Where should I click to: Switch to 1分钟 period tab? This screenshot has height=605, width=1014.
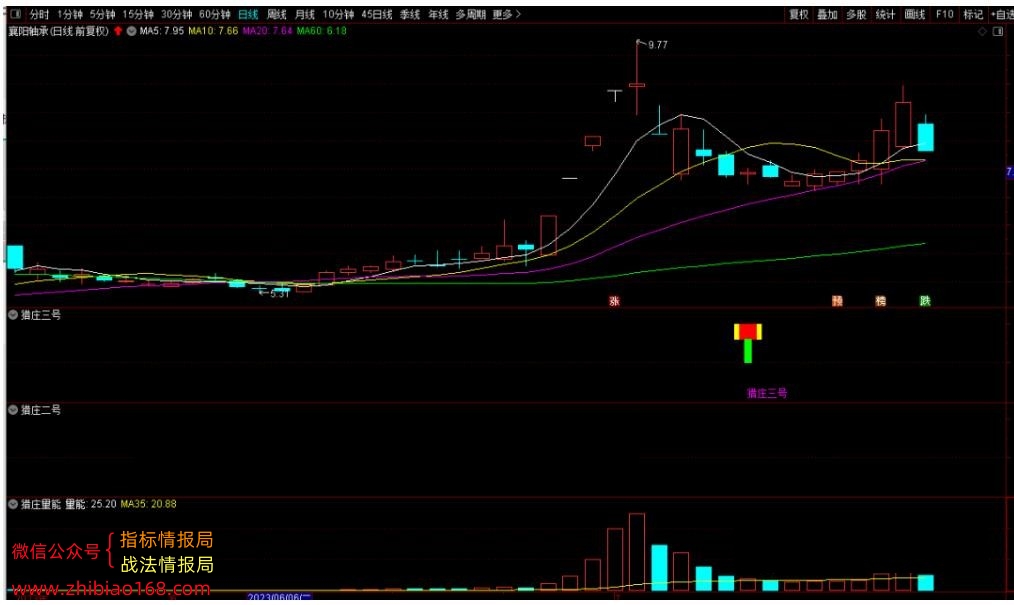tap(70, 14)
